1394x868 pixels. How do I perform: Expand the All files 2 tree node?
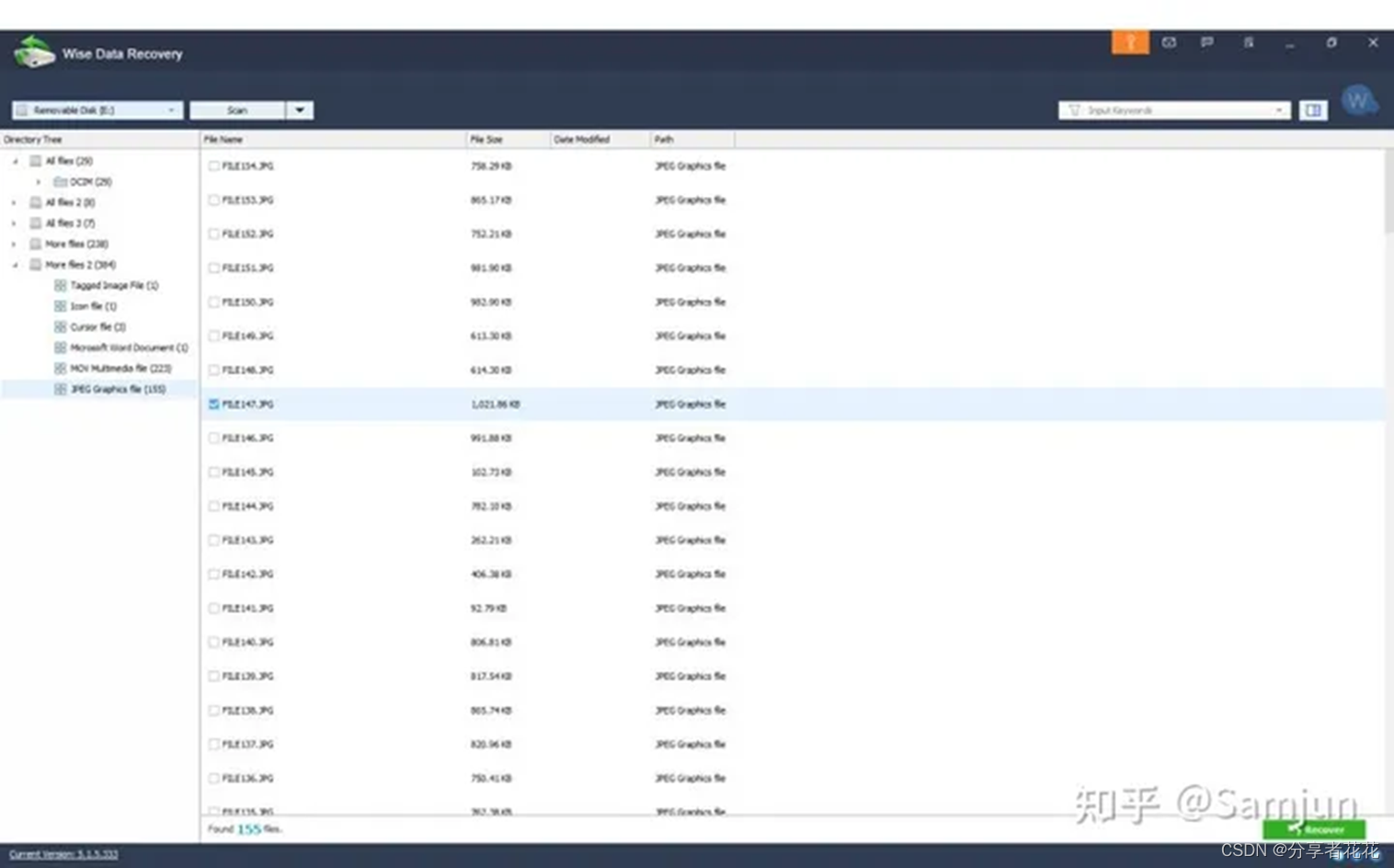(x=14, y=202)
